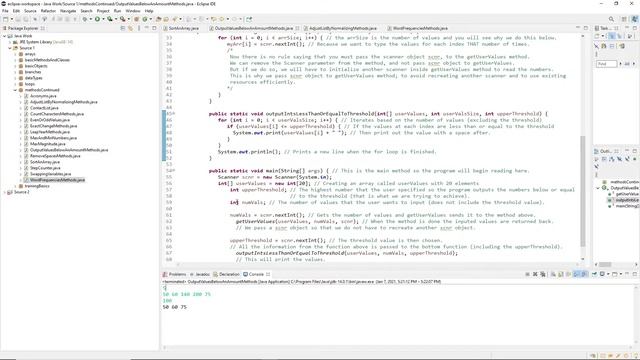640x360 pixels.
Task: Click the Java perspective icon
Action: click(635, 19)
